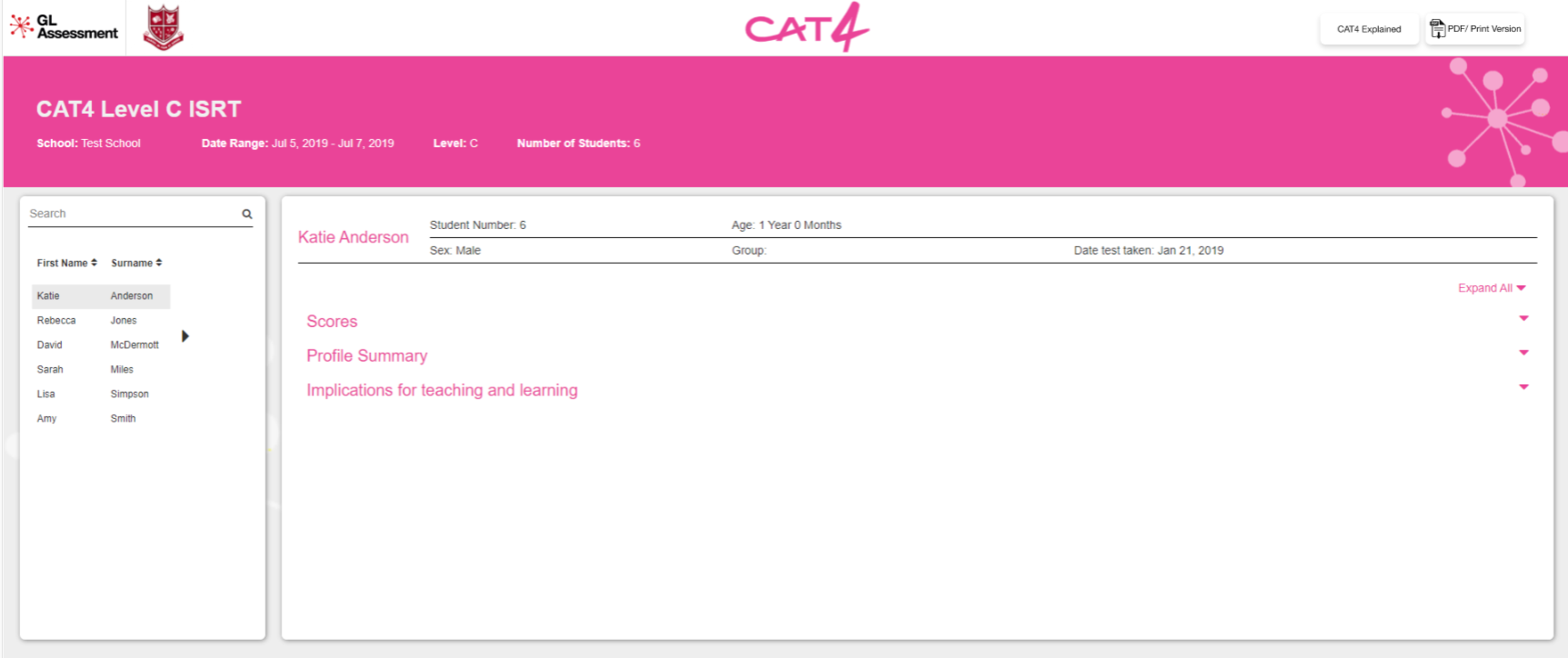Click 'Level: C' text

pos(455,144)
